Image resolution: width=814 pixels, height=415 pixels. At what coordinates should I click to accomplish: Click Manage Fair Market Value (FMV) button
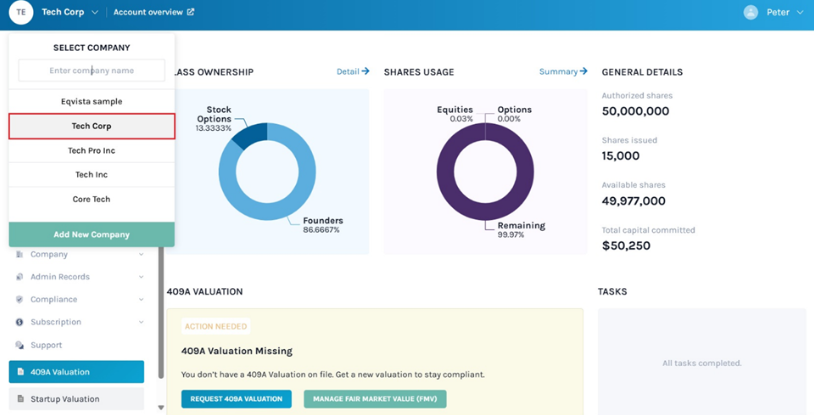pyautogui.click(x=375, y=399)
